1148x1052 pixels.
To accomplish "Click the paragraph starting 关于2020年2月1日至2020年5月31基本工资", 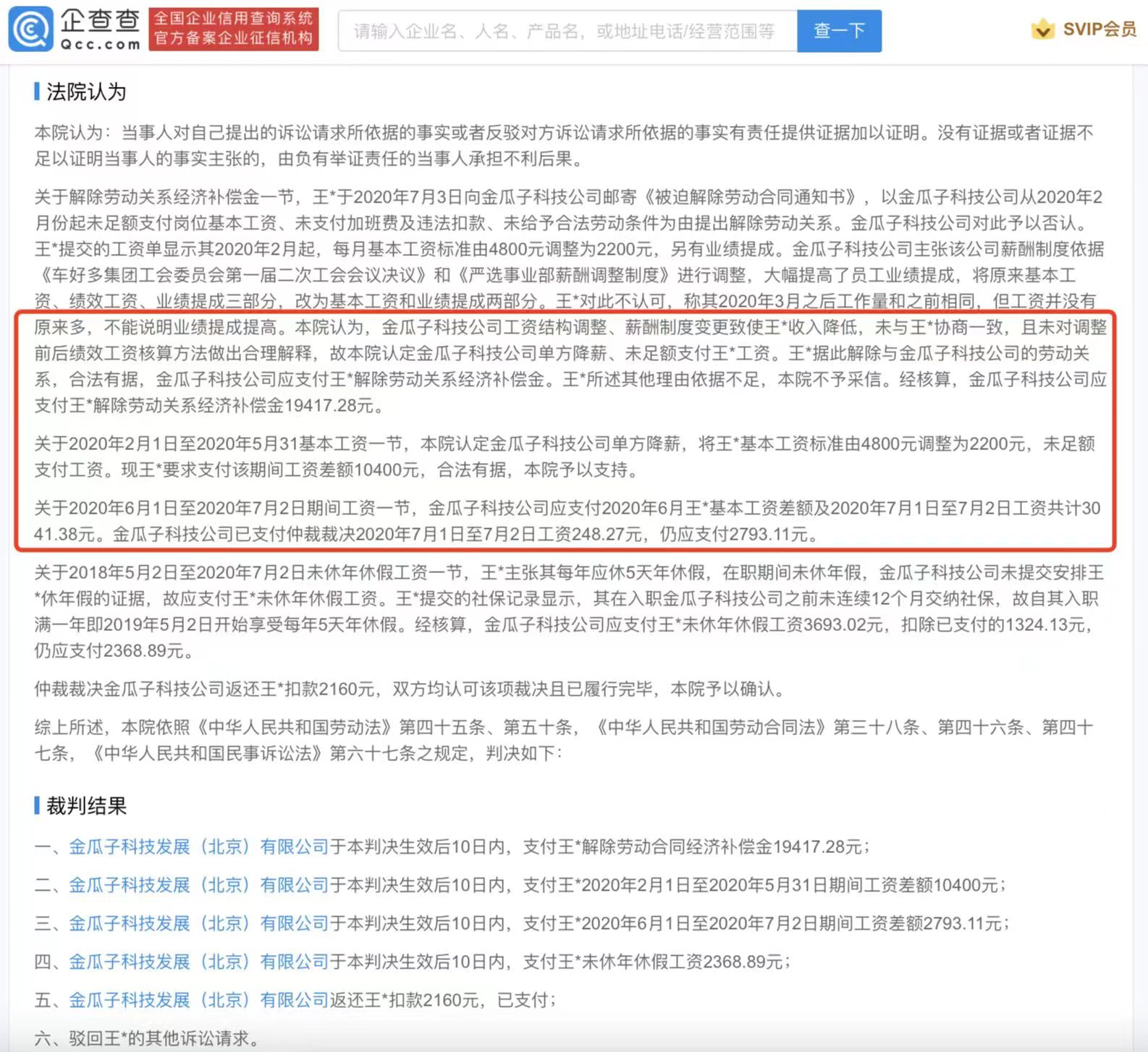I will [x=565, y=457].
